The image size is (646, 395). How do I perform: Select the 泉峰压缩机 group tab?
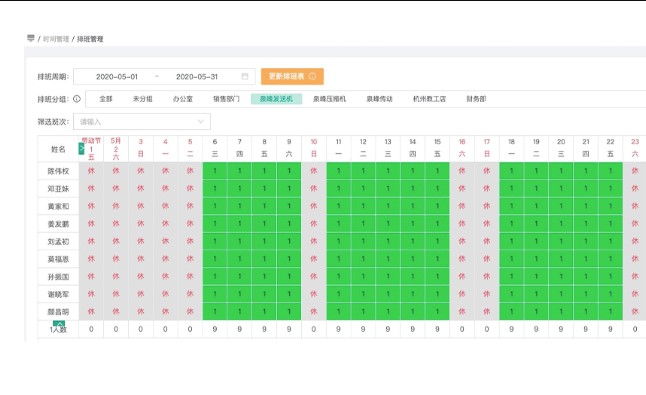pyautogui.click(x=330, y=99)
